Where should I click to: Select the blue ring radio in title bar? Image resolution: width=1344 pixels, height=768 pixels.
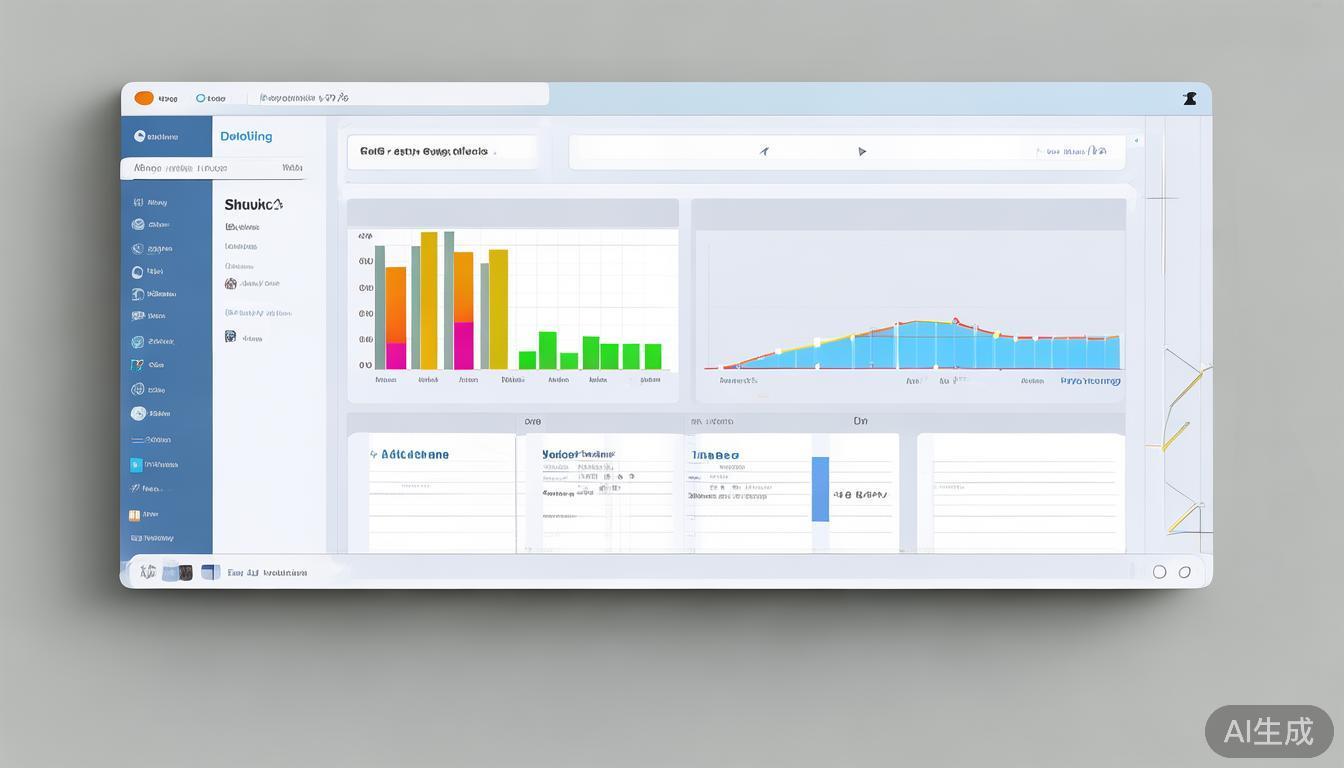(x=200, y=98)
